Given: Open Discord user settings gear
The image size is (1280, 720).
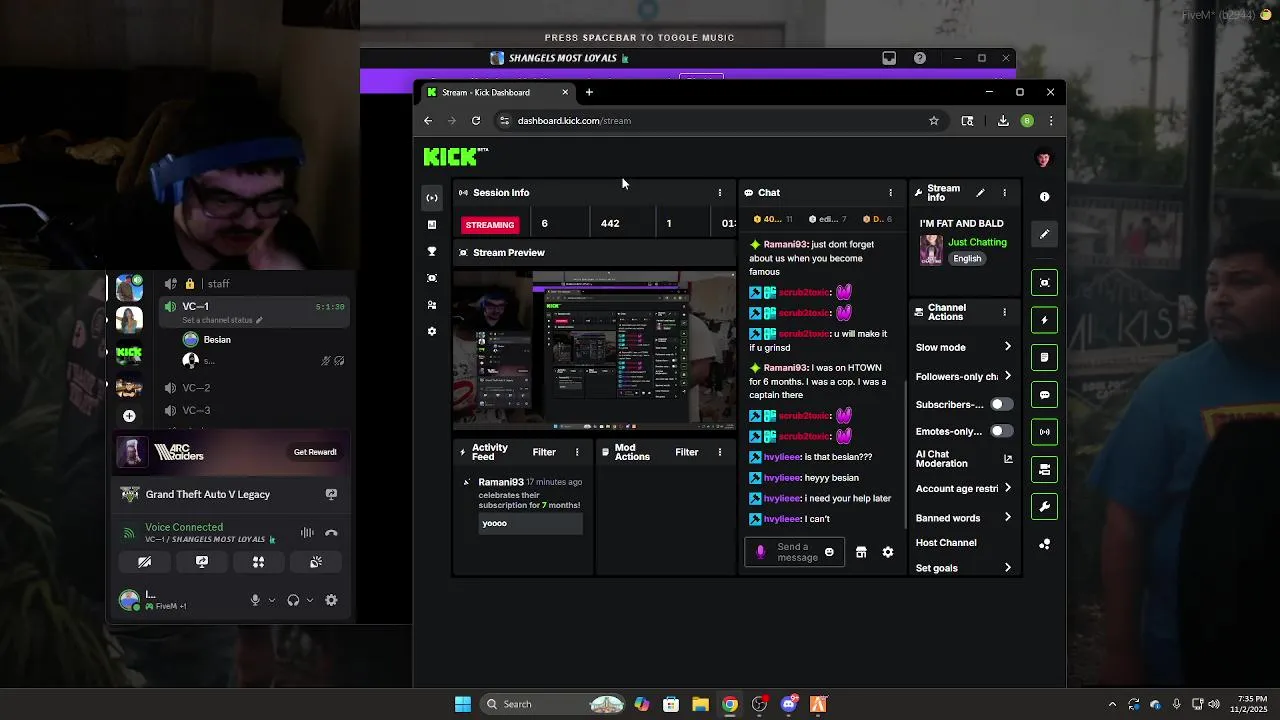Looking at the screenshot, I should (x=331, y=600).
